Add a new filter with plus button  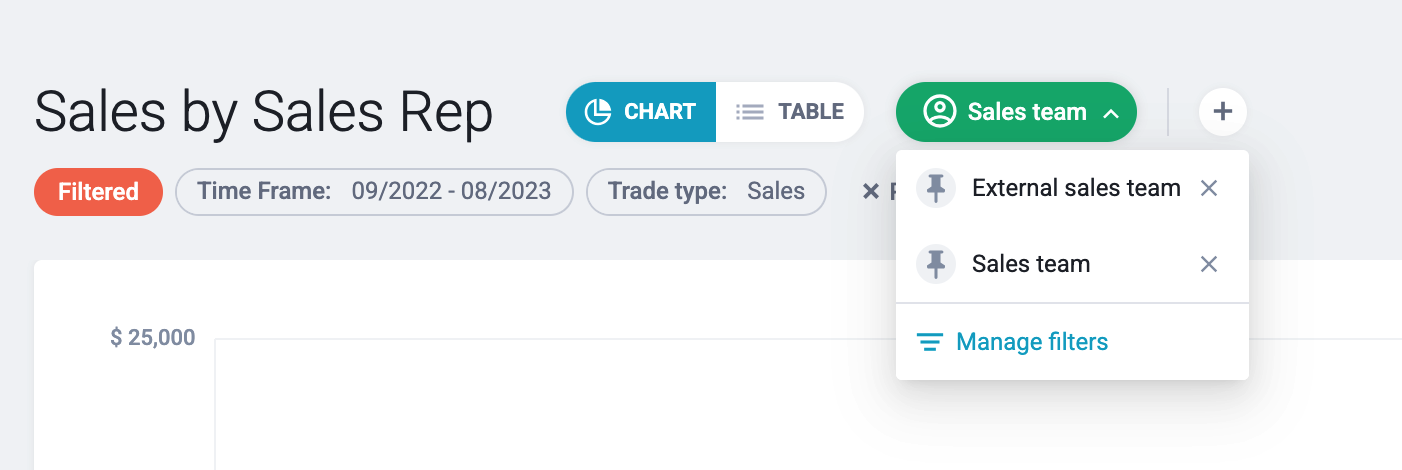pyautogui.click(x=1222, y=112)
